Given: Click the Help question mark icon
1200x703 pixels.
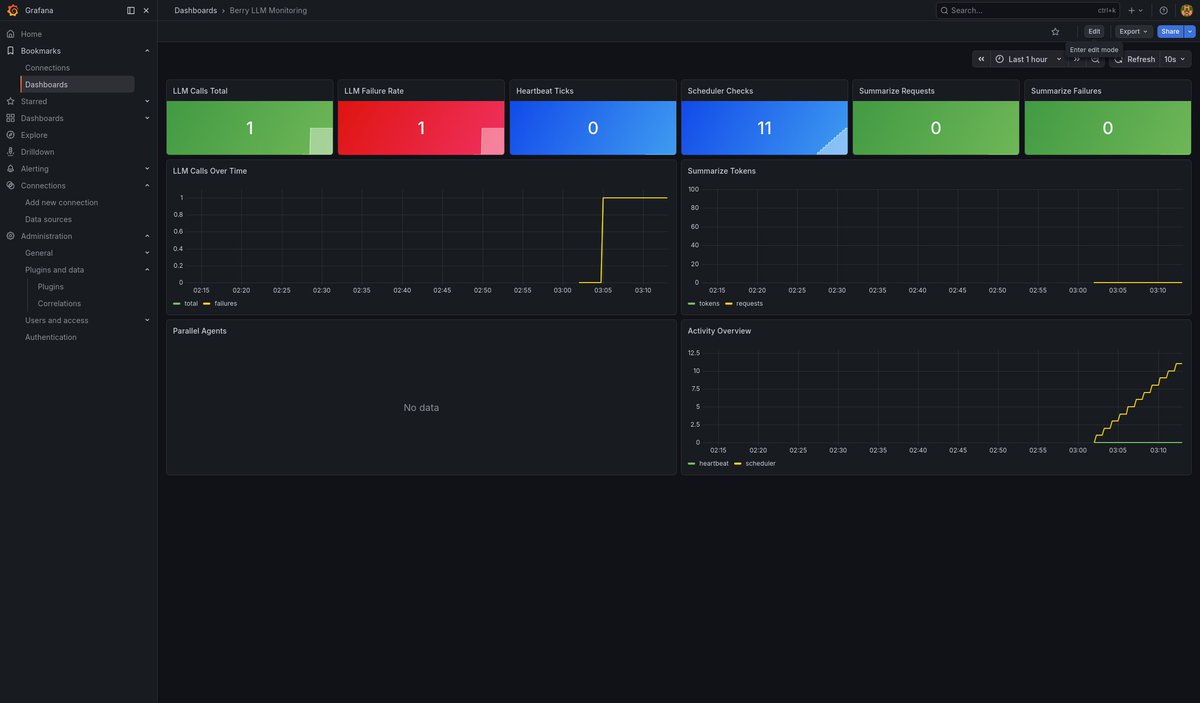Looking at the screenshot, I should tap(1163, 10).
